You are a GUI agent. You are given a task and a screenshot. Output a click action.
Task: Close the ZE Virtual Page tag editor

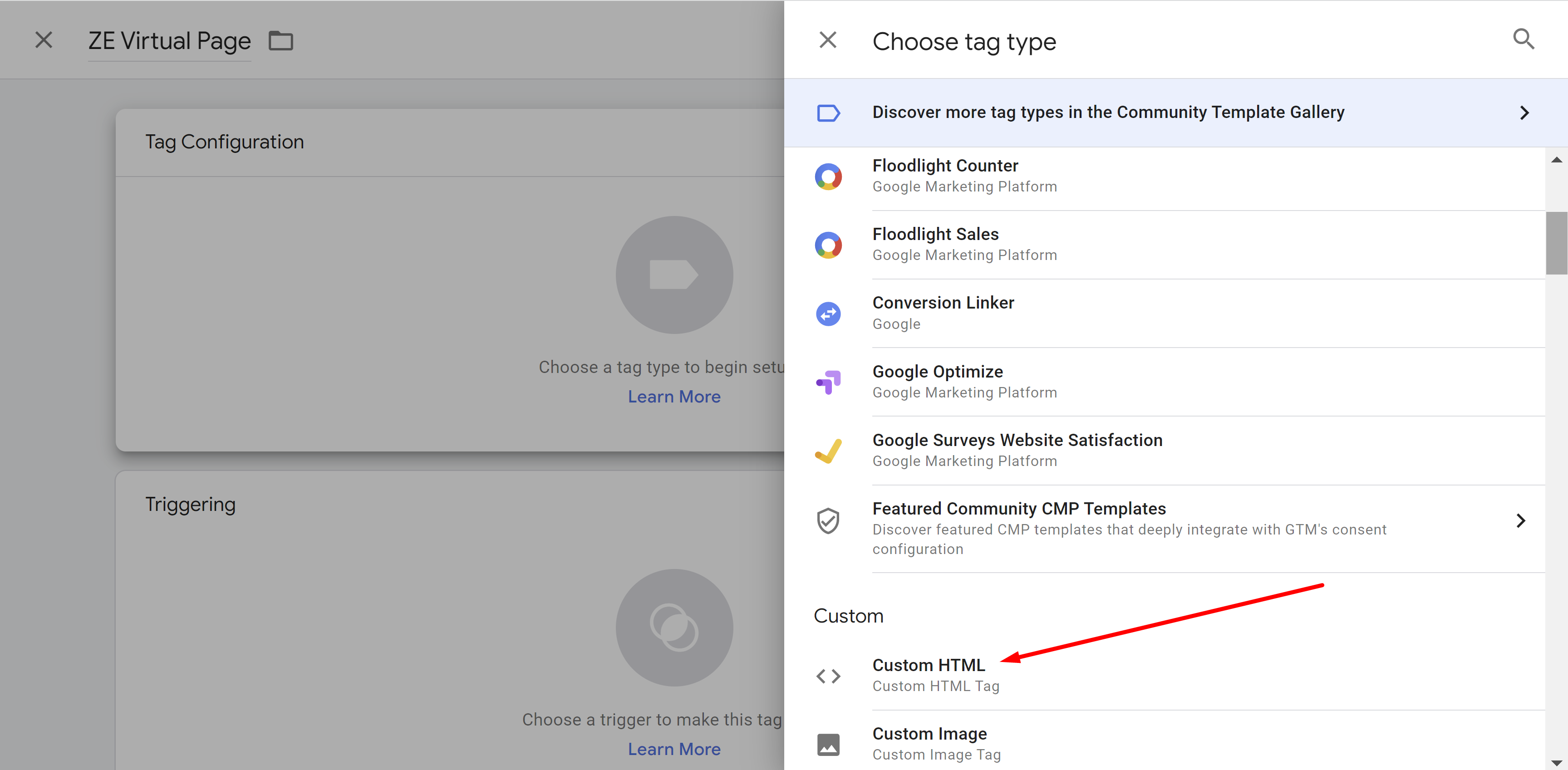[44, 40]
